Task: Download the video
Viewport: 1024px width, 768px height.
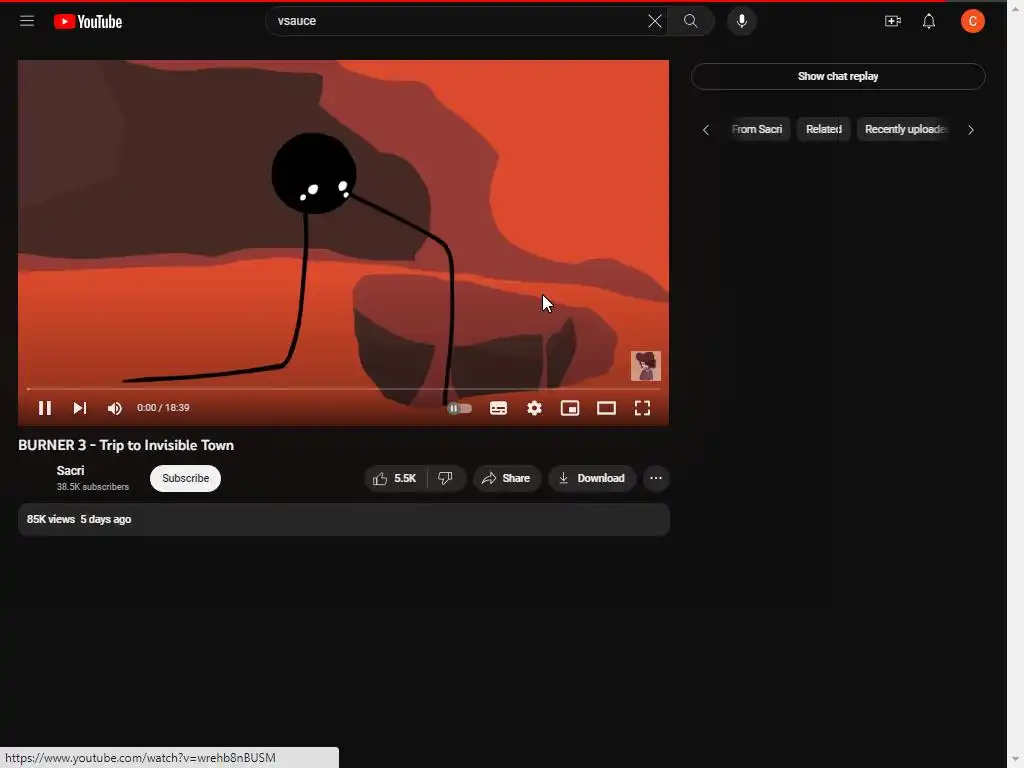Action: click(592, 479)
